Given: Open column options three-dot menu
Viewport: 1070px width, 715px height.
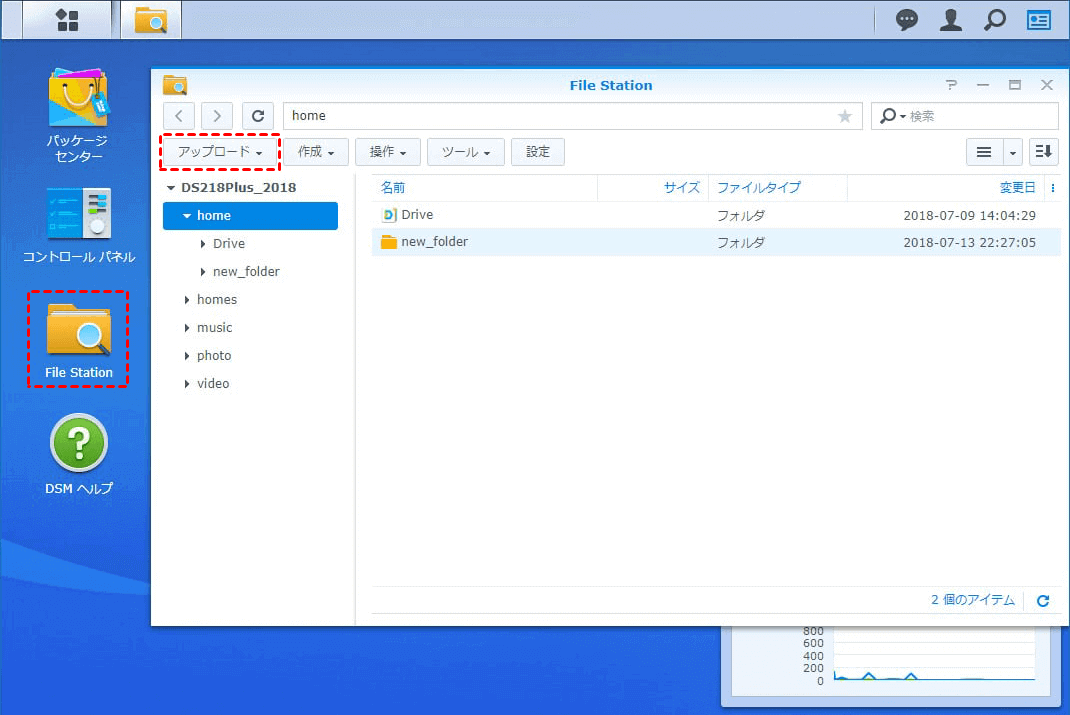Looking at the screenshot, I should (x=1053, y=188).
